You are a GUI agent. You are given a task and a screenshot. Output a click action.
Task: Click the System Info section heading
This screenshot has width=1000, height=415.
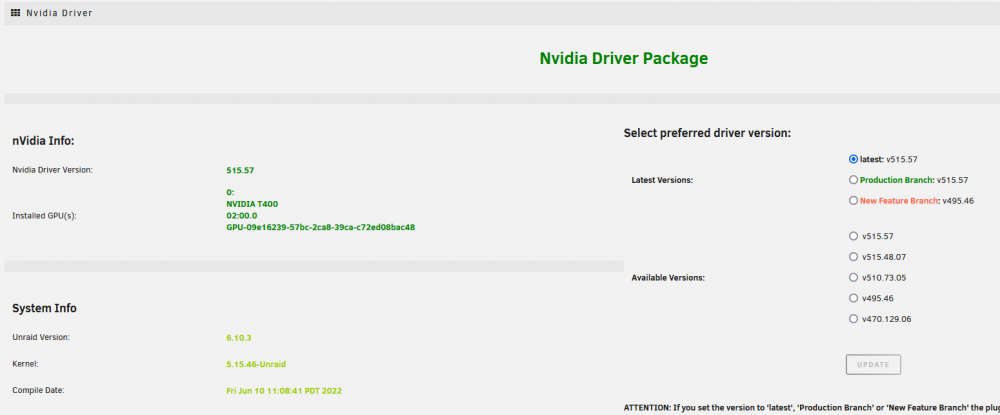45,309
